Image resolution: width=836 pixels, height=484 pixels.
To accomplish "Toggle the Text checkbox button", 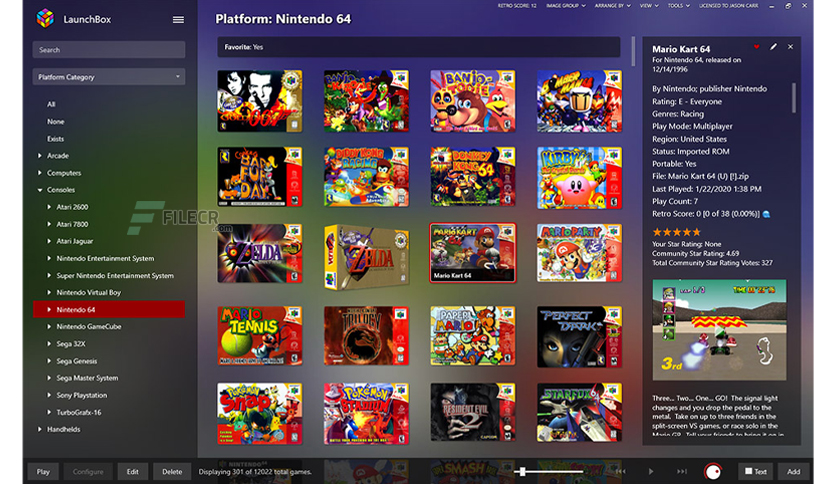I will click(x=755, y=471).
